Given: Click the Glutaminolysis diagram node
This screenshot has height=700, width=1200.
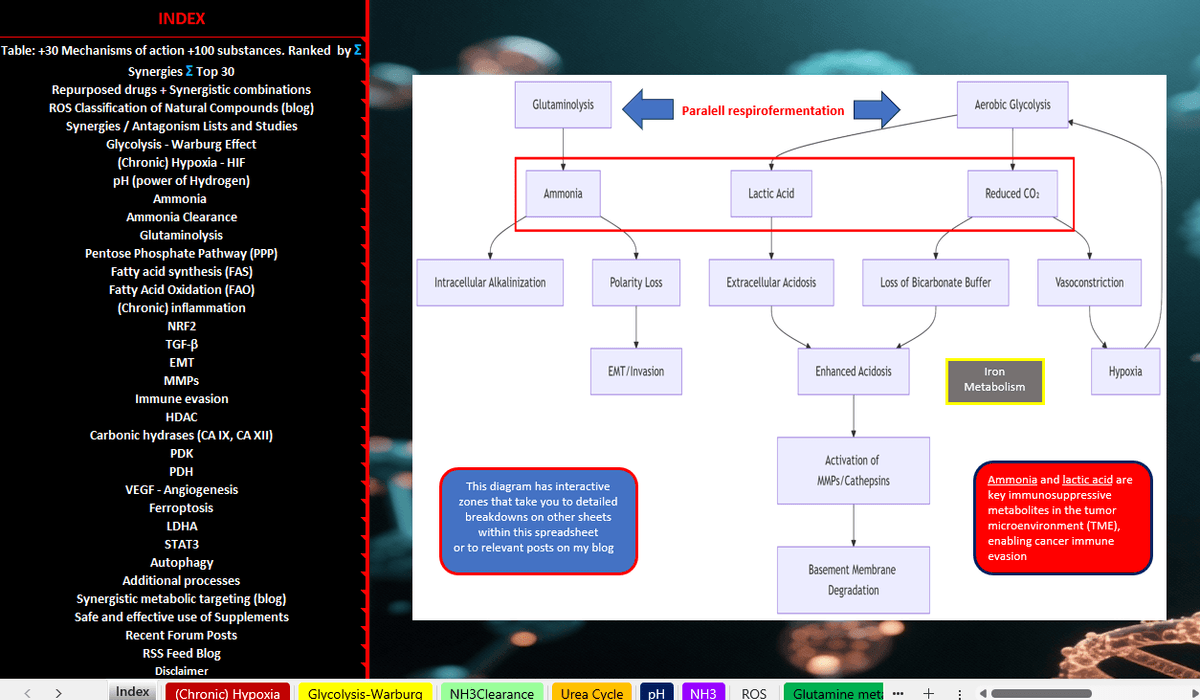Looking at the screenshot, I should point(563,104).
